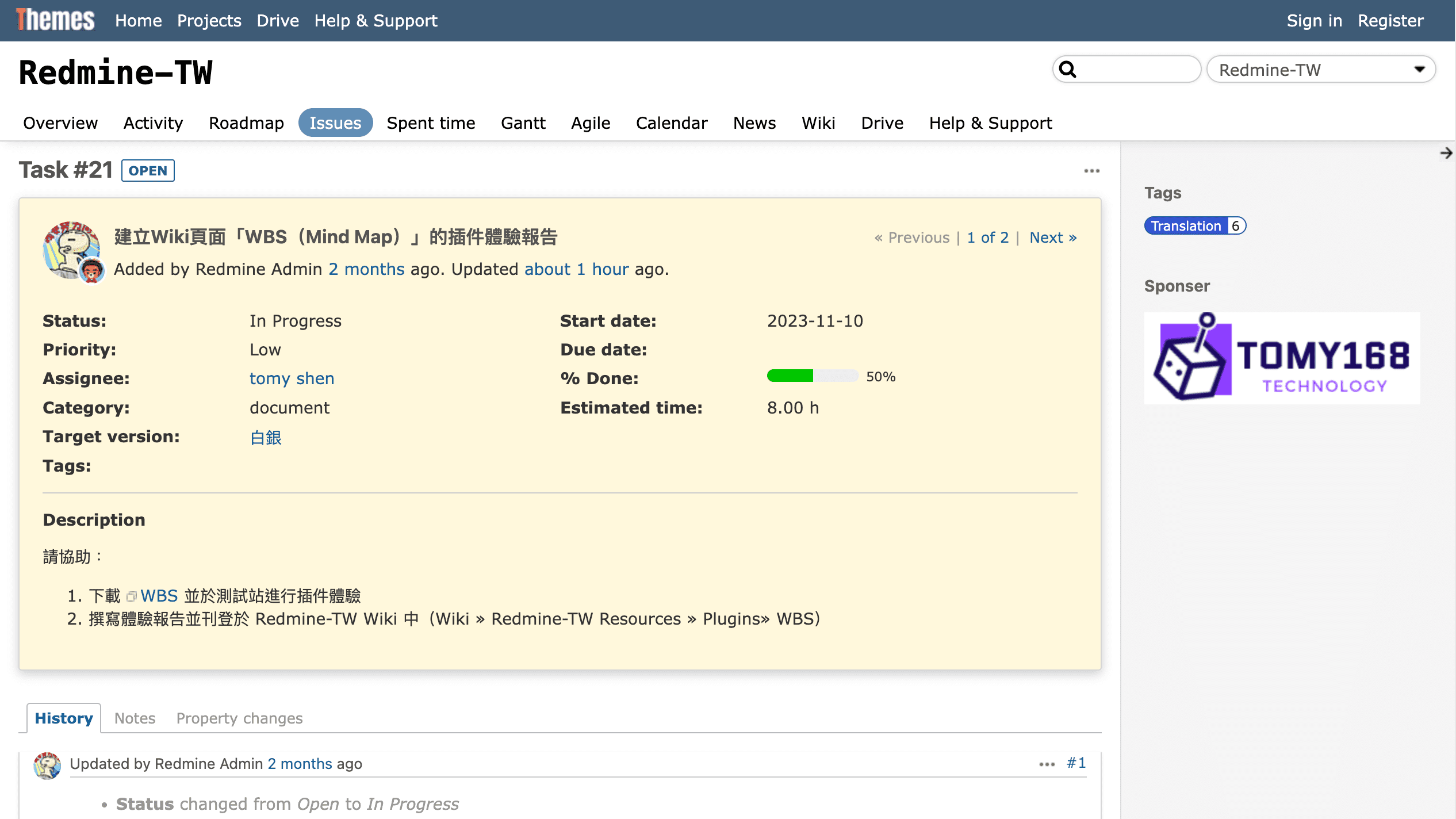Image resolution: width=1456 pixels, height=819 pixels.
Task: Switch to the Notes tab
Action: [135, 718]
